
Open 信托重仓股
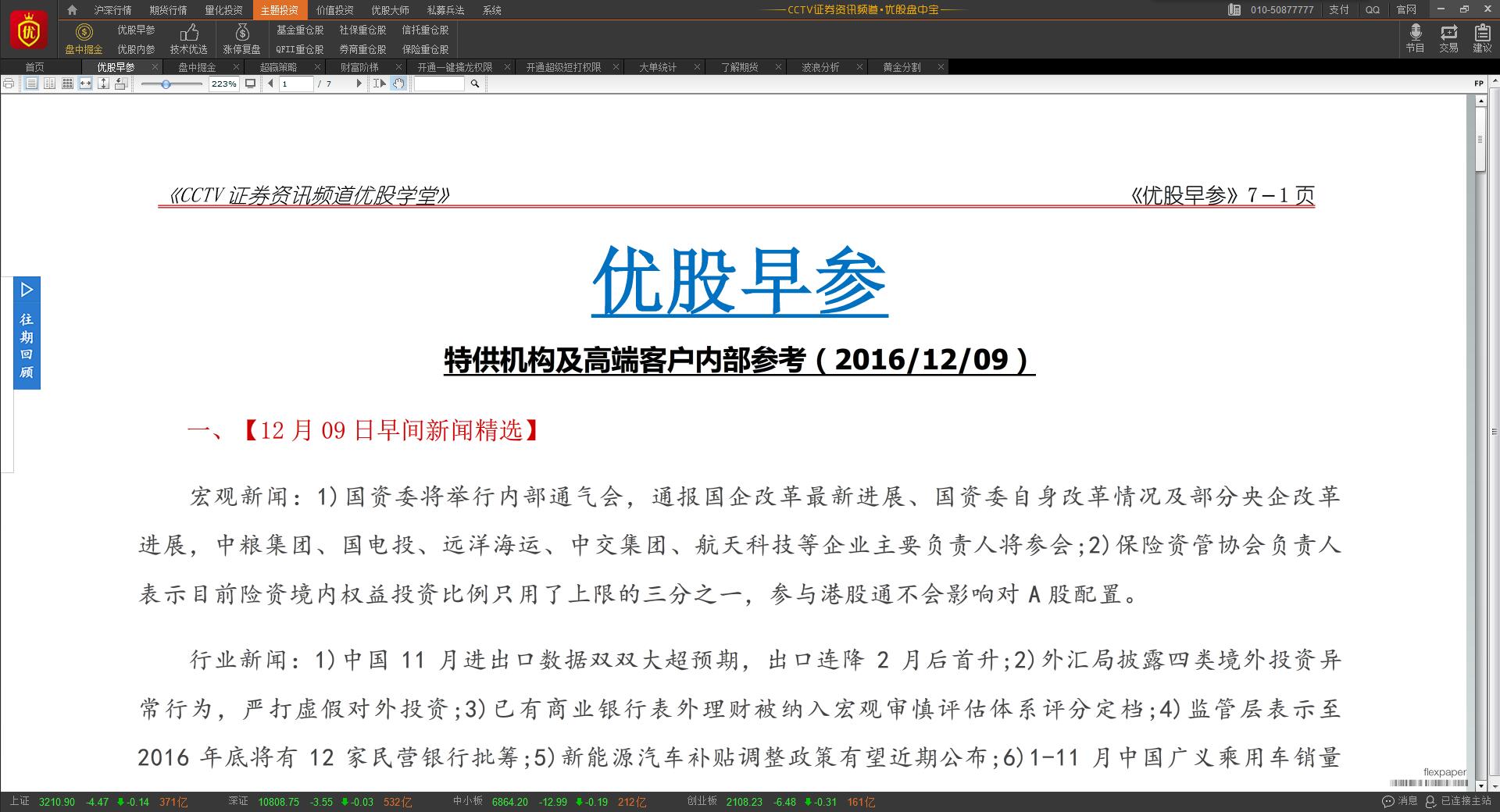coord(426,30)
